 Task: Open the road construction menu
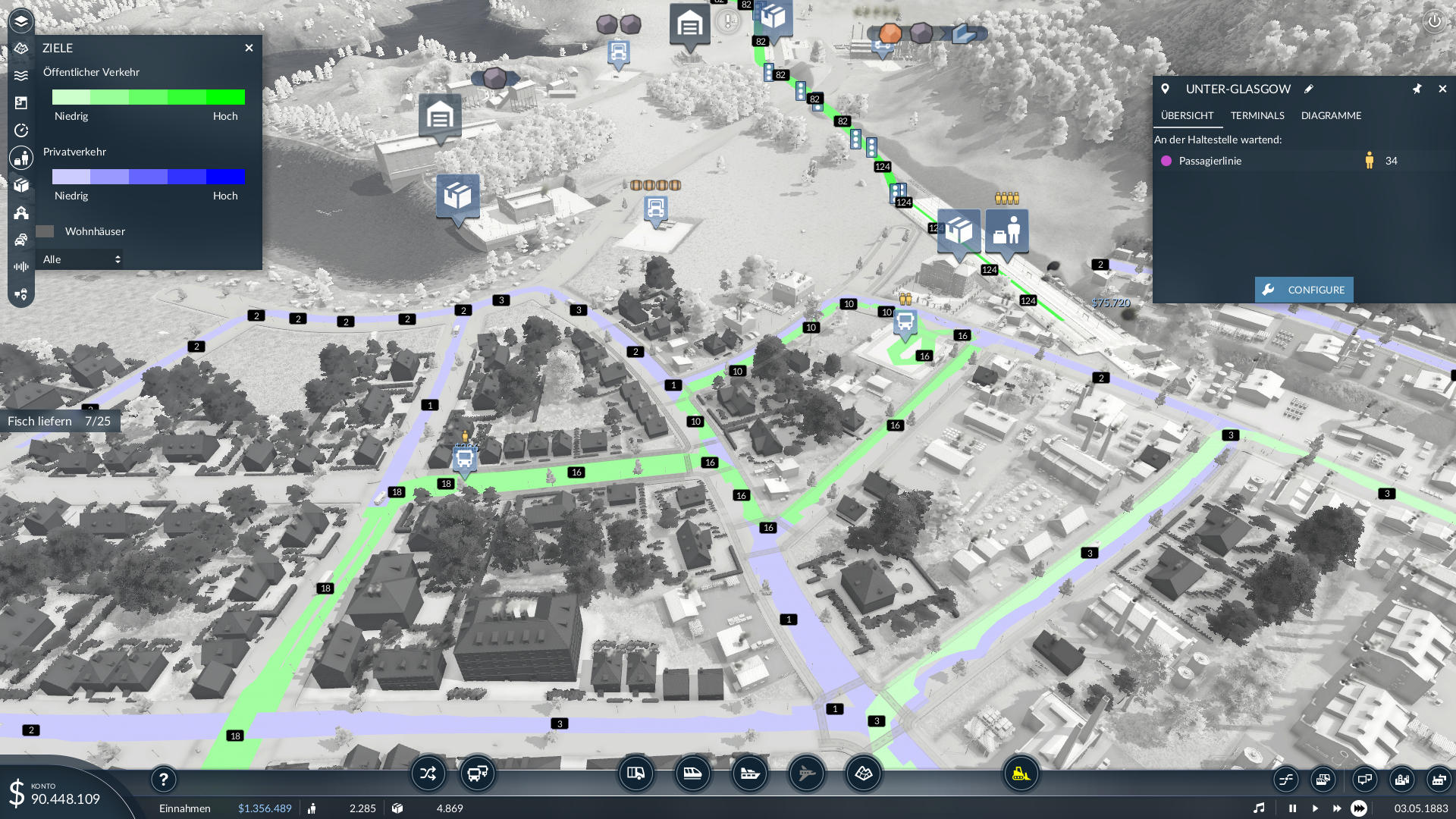(x=635, y=773)
